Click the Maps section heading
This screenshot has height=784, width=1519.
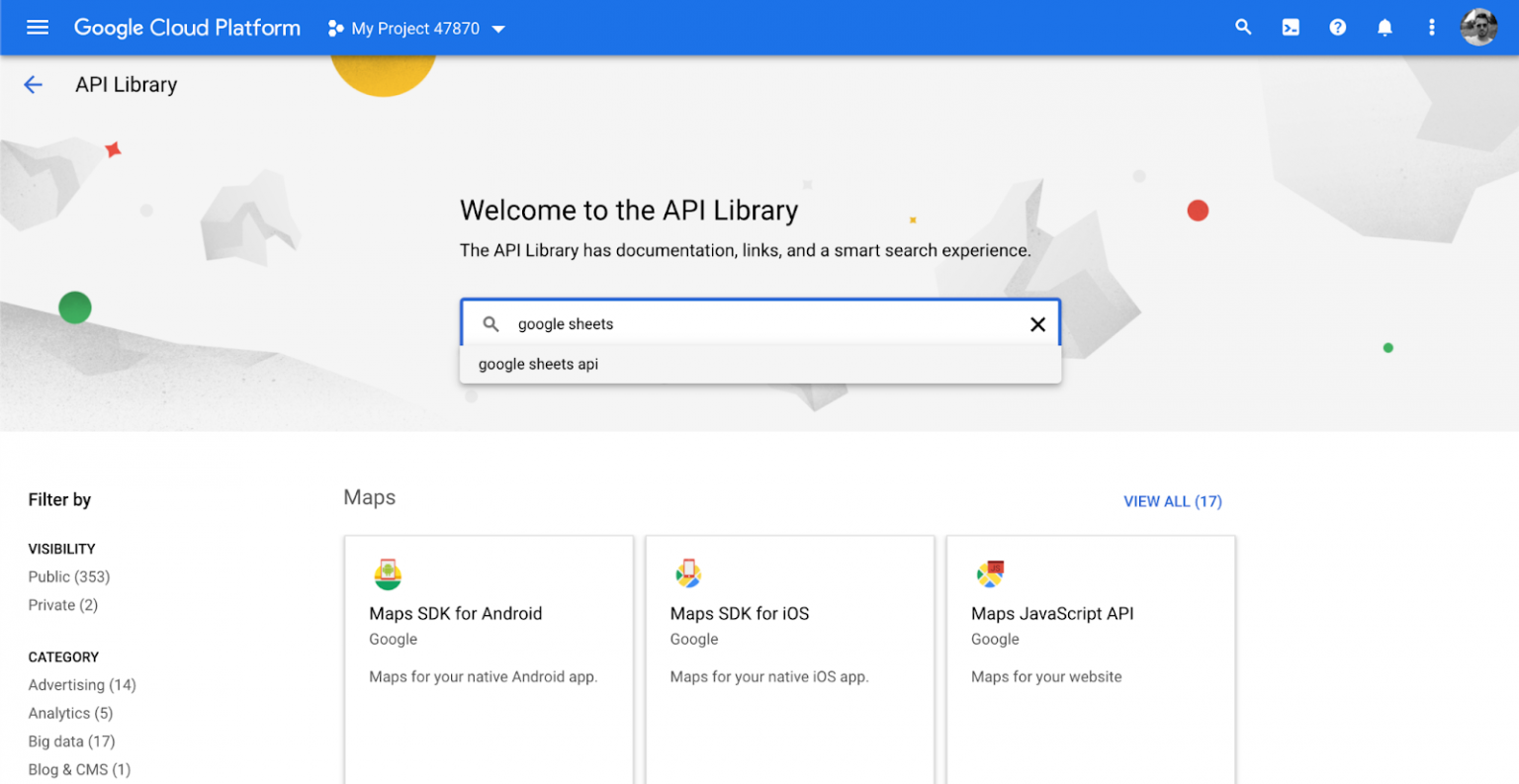click(370, 497)
